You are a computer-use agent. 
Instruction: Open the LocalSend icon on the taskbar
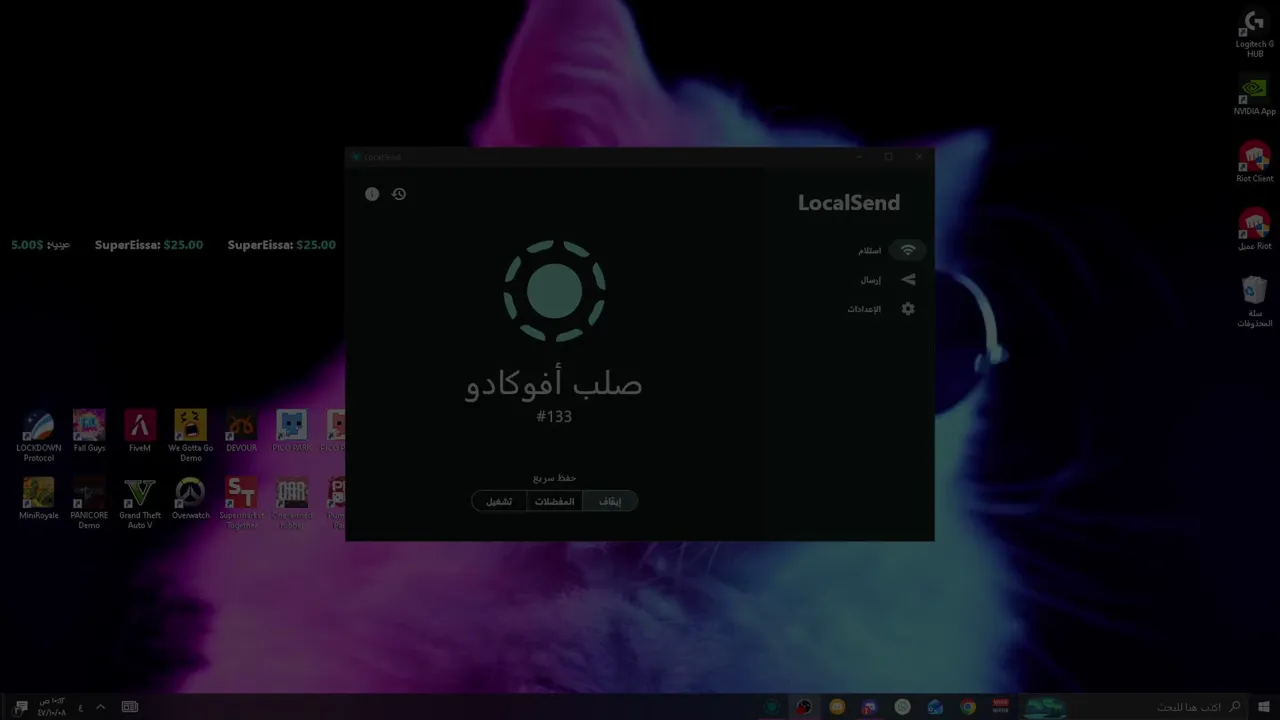coord(771,707)
